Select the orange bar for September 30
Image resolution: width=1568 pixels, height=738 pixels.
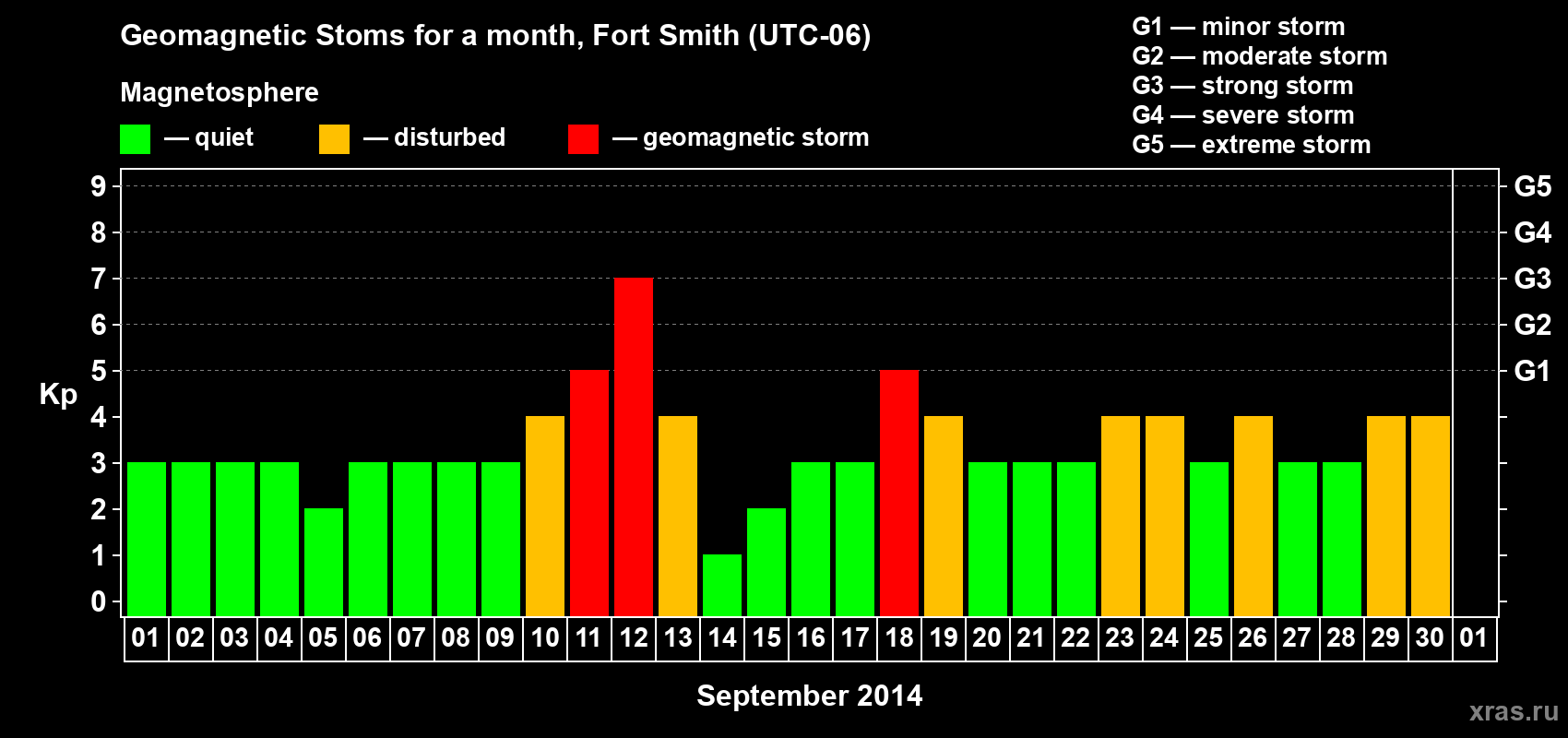tap(1431, 516)
